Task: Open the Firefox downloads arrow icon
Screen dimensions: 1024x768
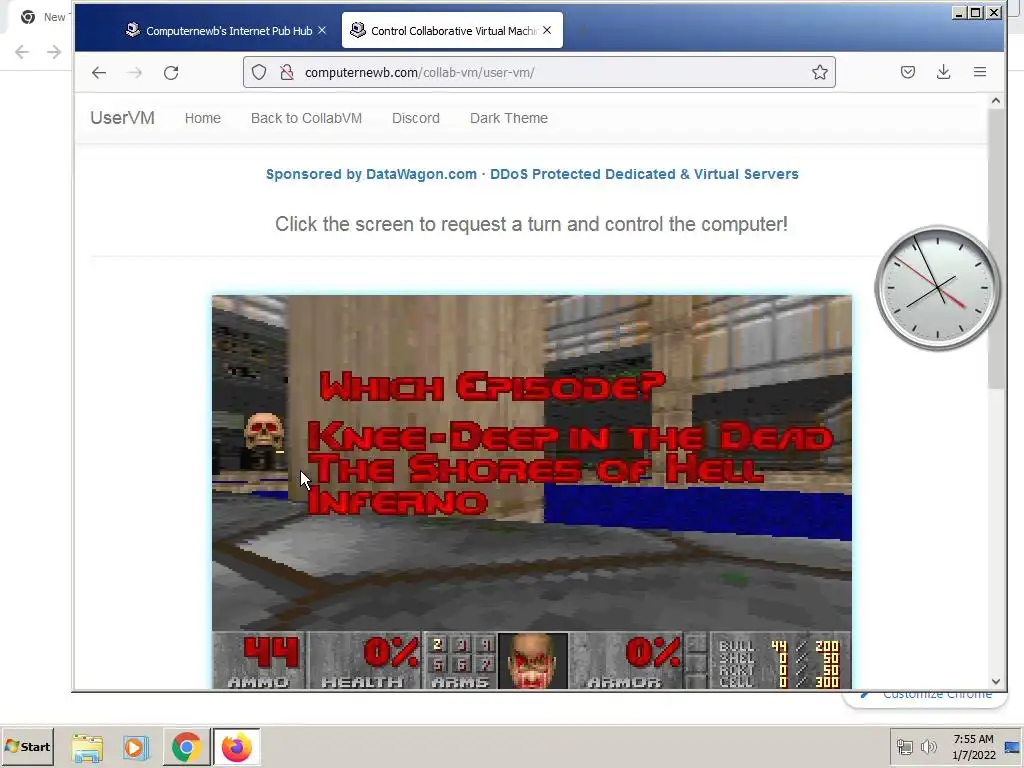Action: pos(943,72)
